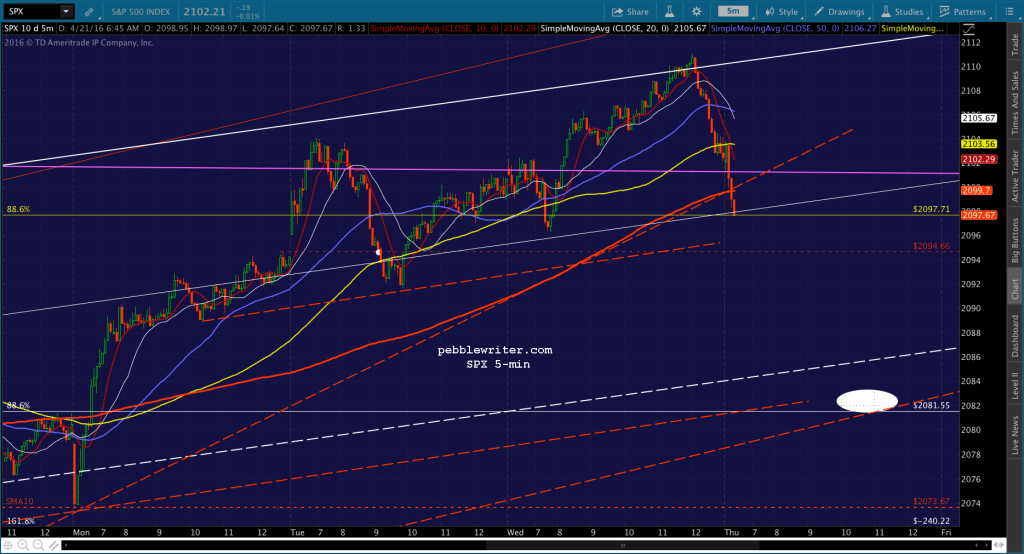Click the $2081.55 level label
1024x554 pixels.
(x=931, y=405)
